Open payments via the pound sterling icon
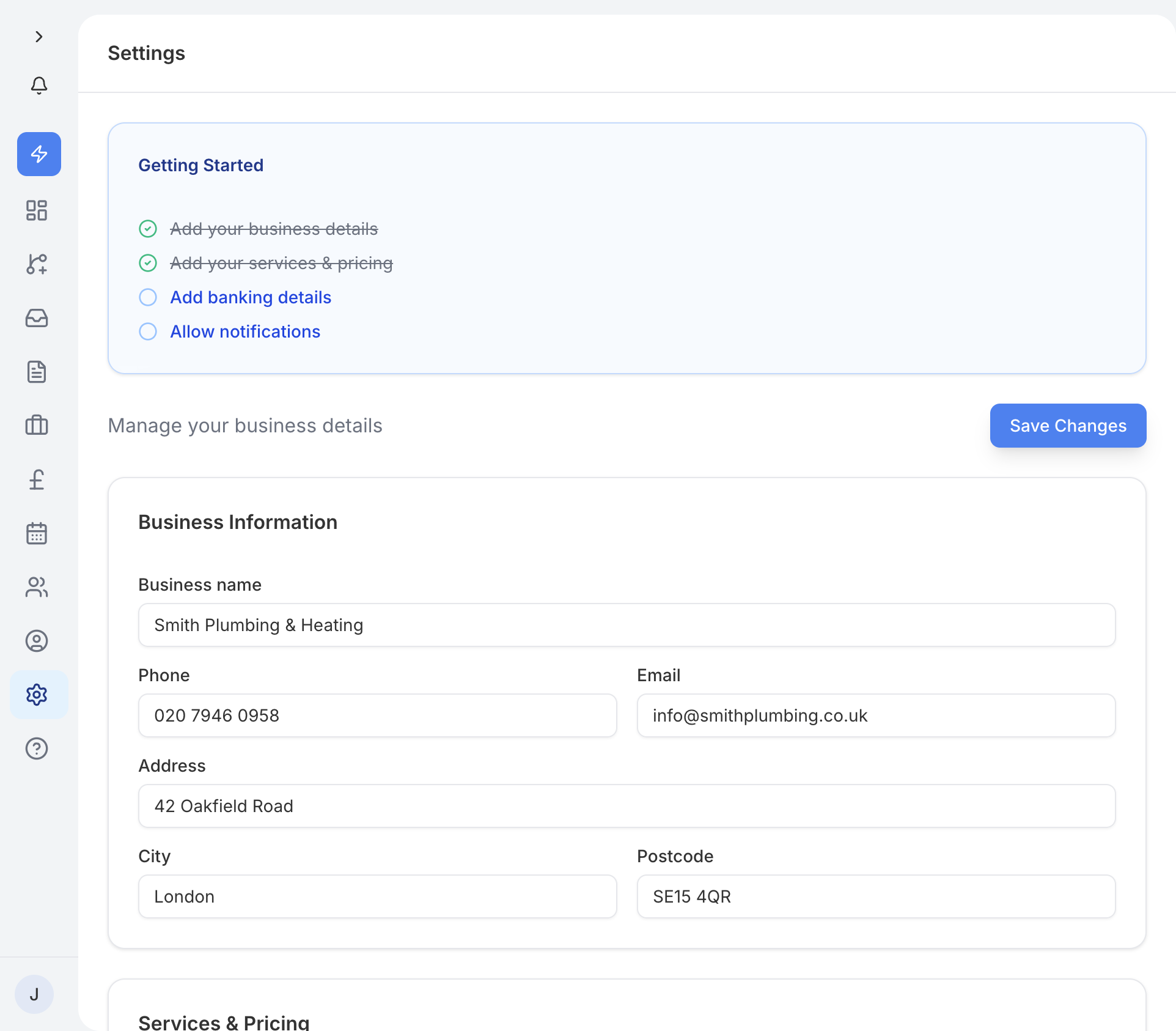 tap(37, 479)
